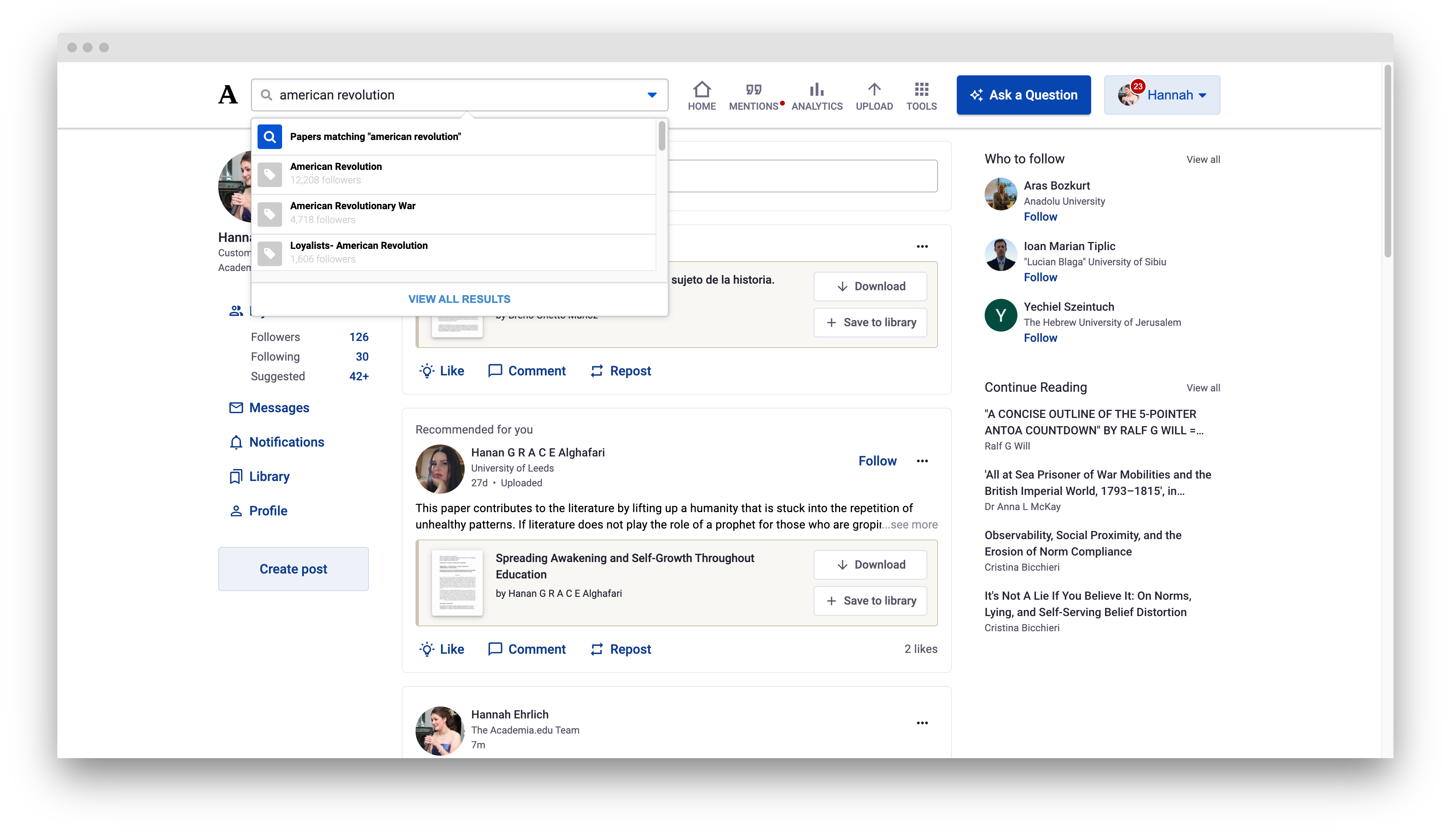Follow Aras Bozkurt

click(x=1040, y=217)
